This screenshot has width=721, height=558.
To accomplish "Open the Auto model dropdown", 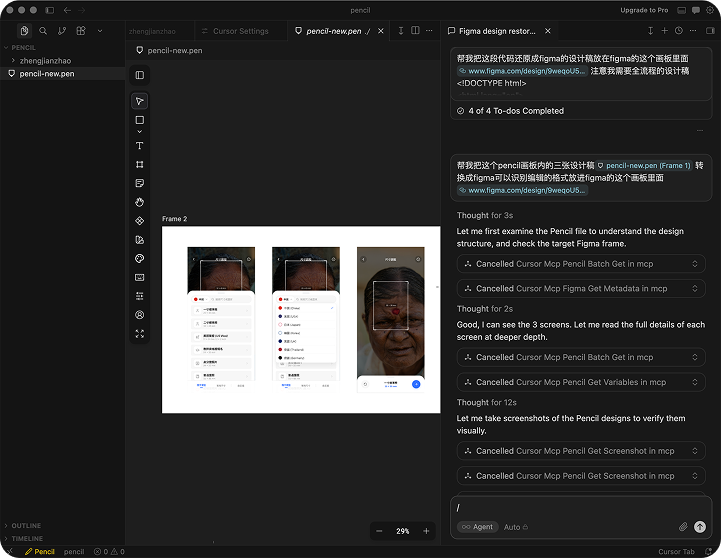I will tap(516, 527).
